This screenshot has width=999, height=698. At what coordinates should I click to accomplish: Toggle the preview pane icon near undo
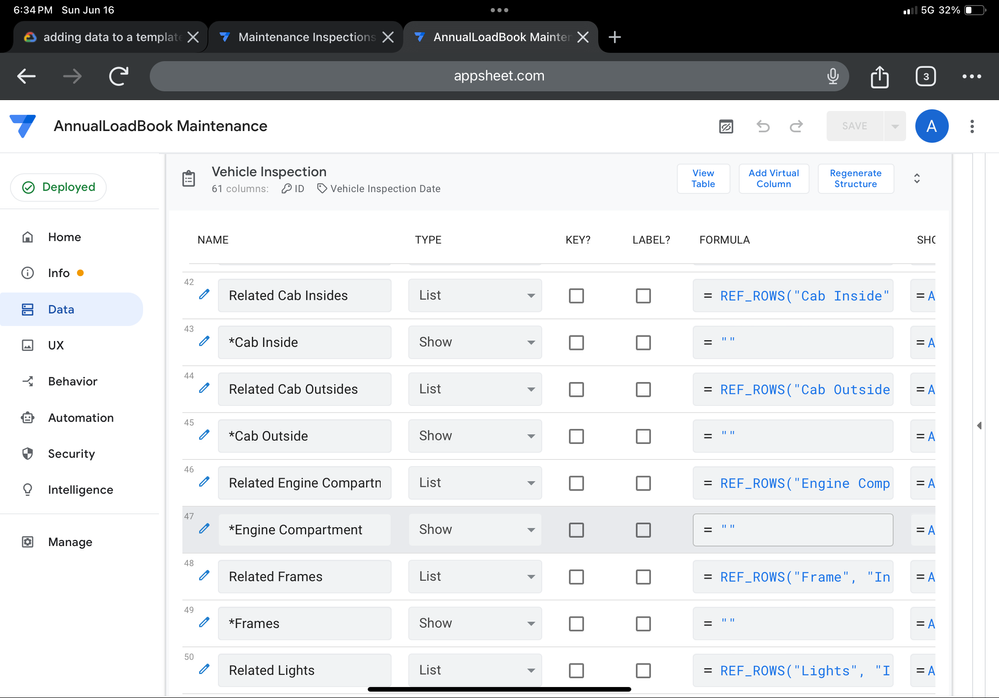point(726,126)
